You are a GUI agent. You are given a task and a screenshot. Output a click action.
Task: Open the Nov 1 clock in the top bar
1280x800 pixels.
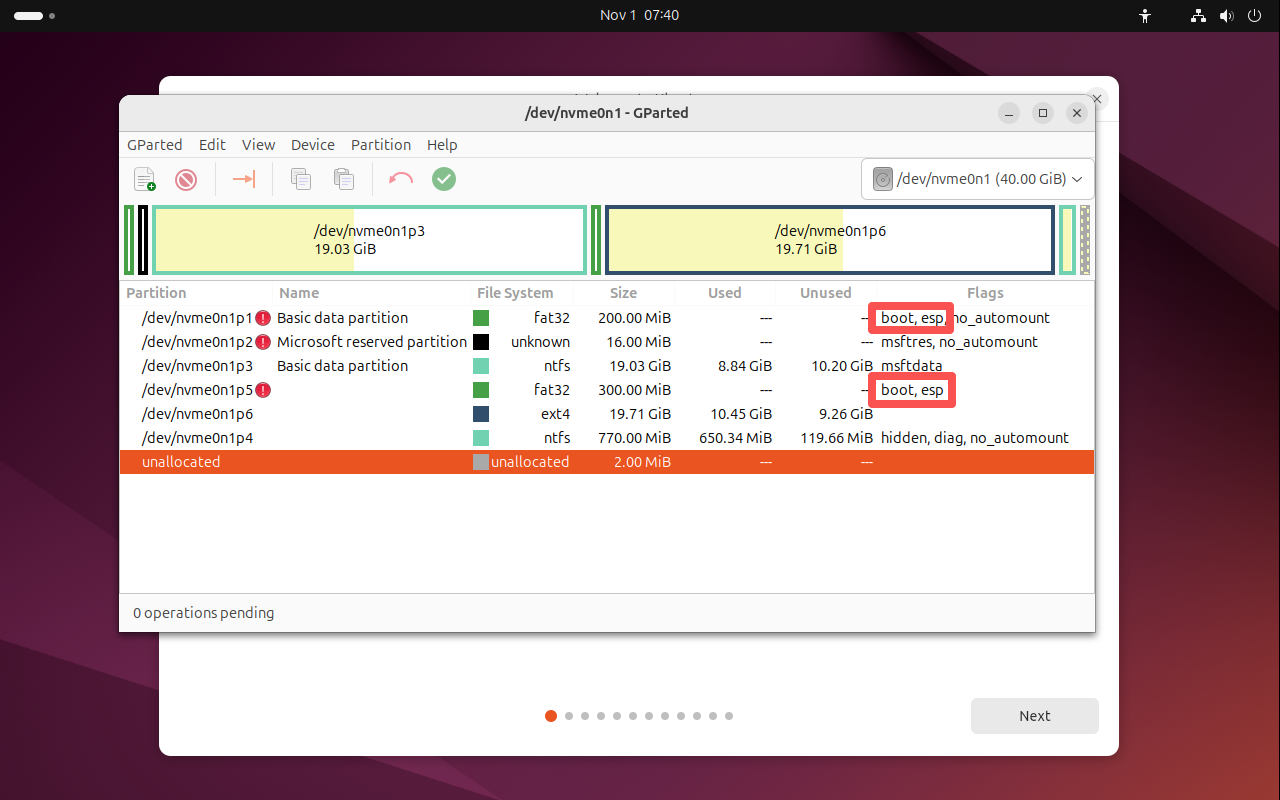(639, 15)
